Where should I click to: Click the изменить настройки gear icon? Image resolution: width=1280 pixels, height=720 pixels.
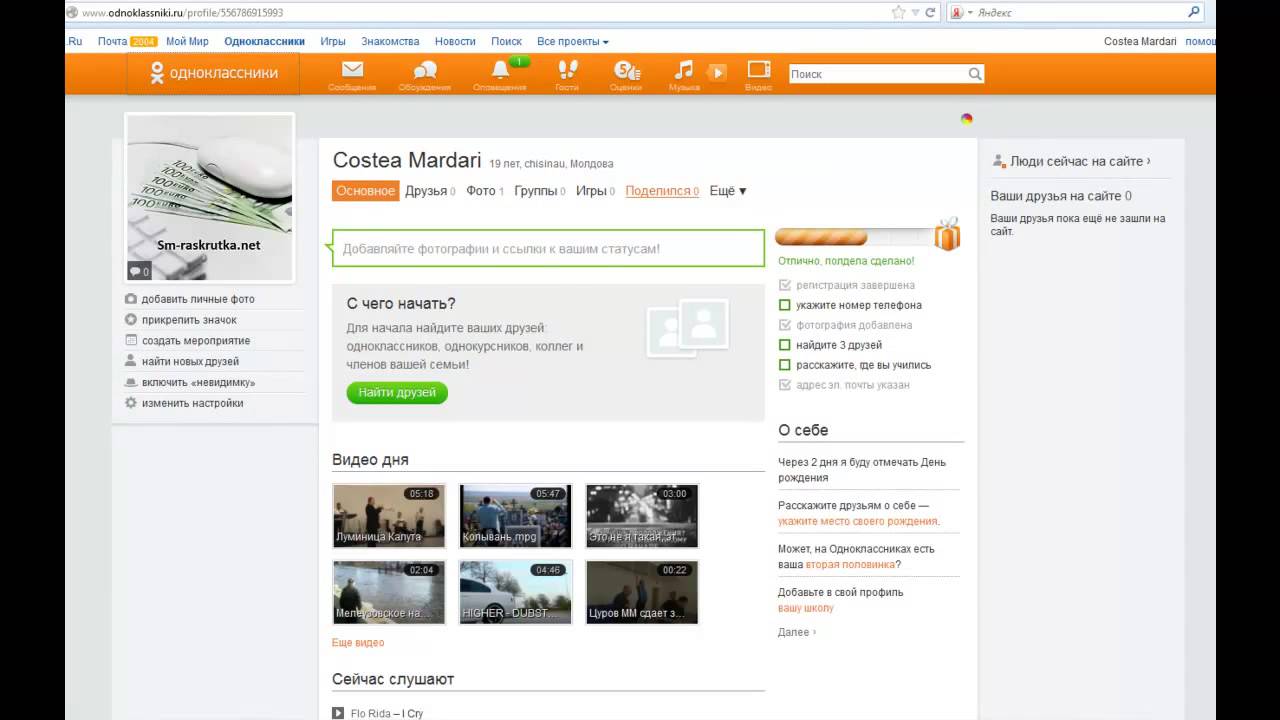tap(131, 403)
